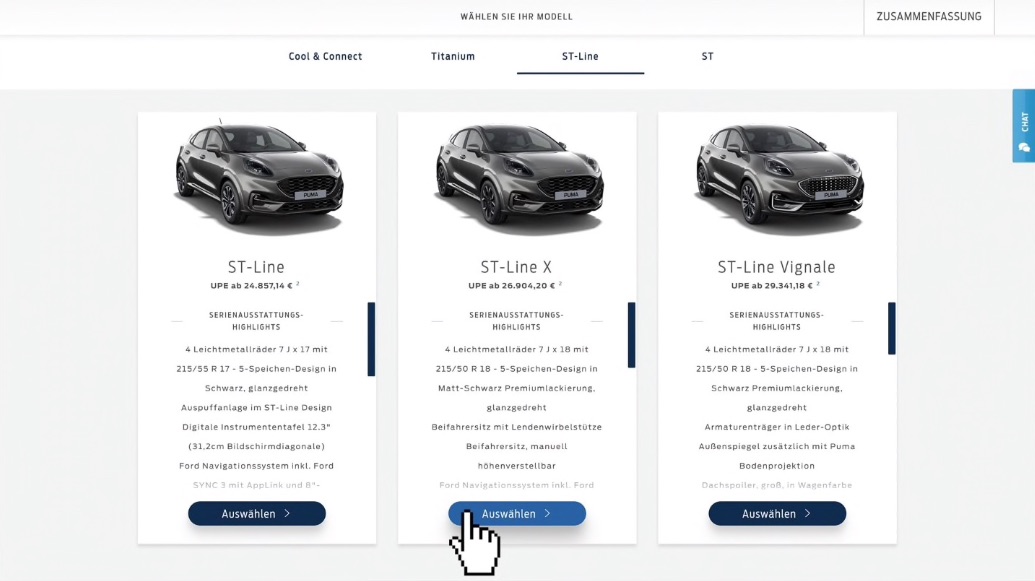Click the ST-Line Vignale car image
The image size is (1035, 581).
pos(778,178)
